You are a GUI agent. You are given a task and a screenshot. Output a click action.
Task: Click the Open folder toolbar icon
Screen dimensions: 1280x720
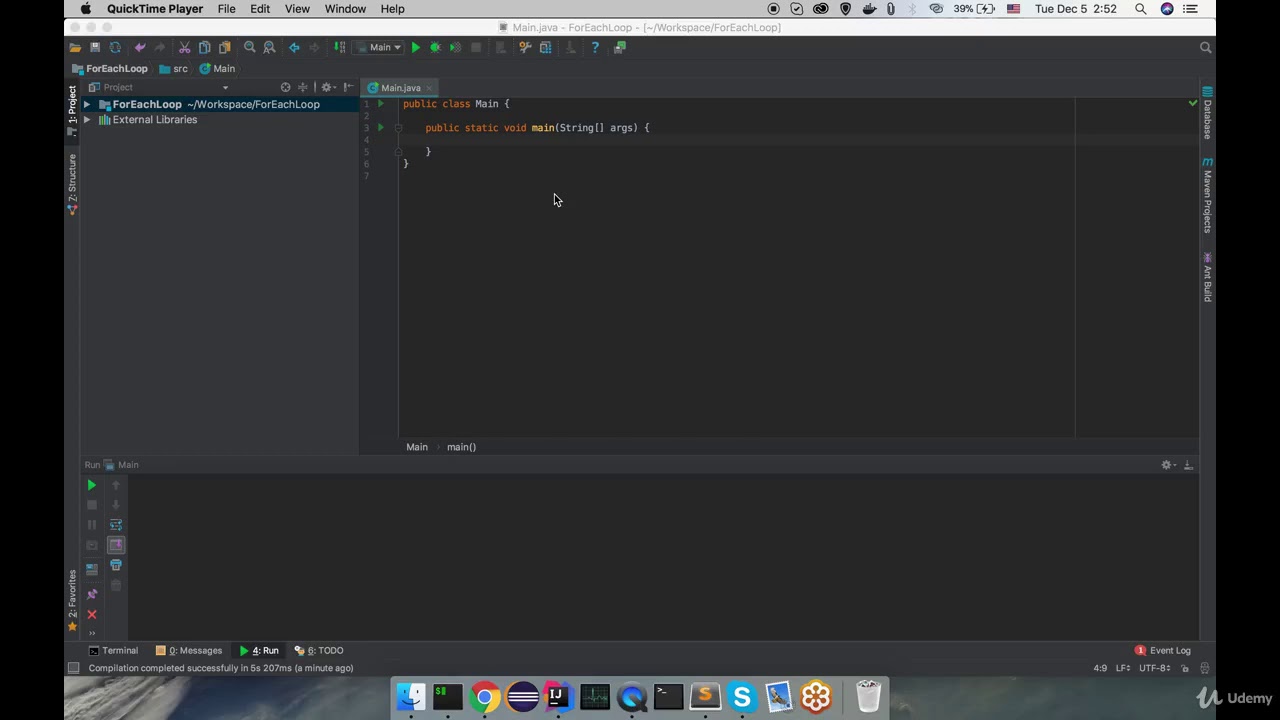[x=75, y=47]
